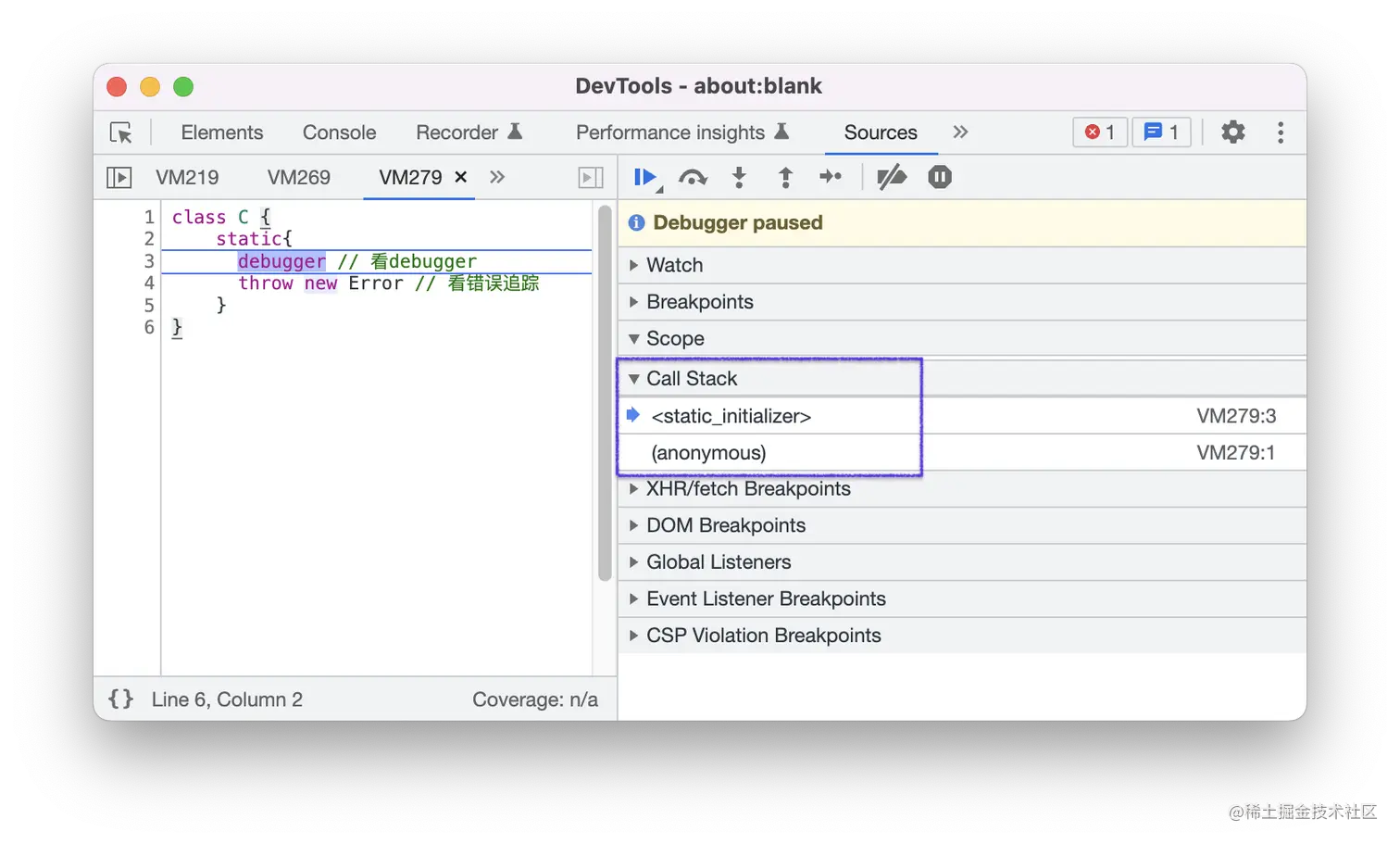The width and height of the screenshot is (1400, 844).
Task: Click the Step out of current function icon
Action: coord(784,177)
